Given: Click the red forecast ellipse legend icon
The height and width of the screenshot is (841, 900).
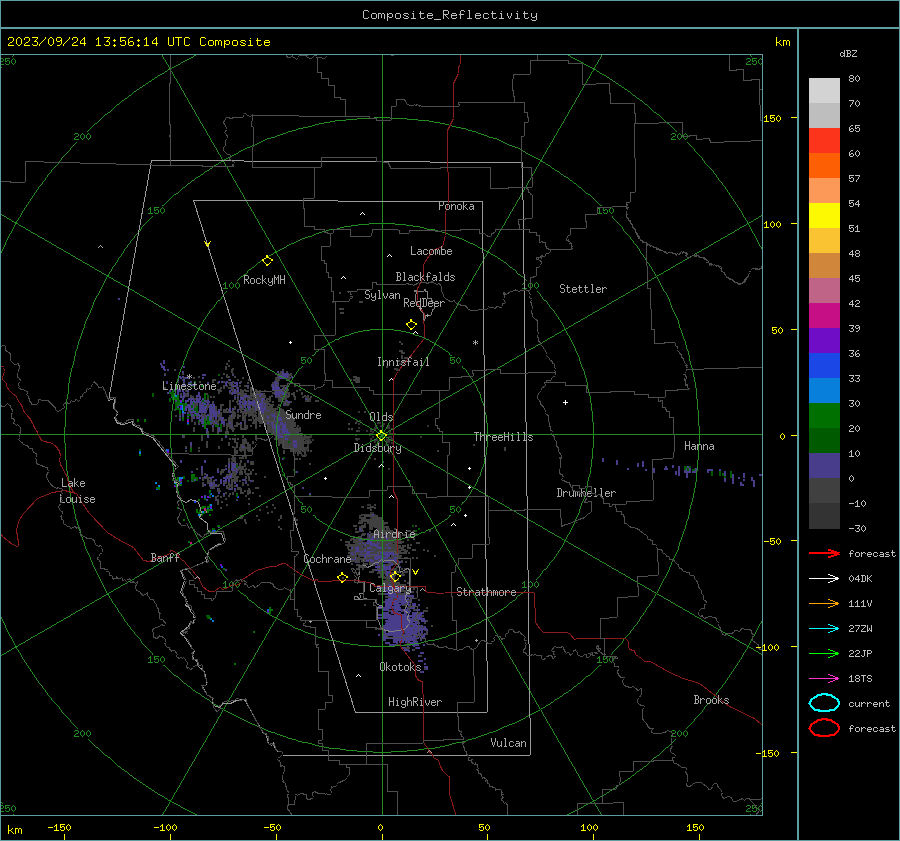Looking at the screenshot, I should [x=824, y=728].
